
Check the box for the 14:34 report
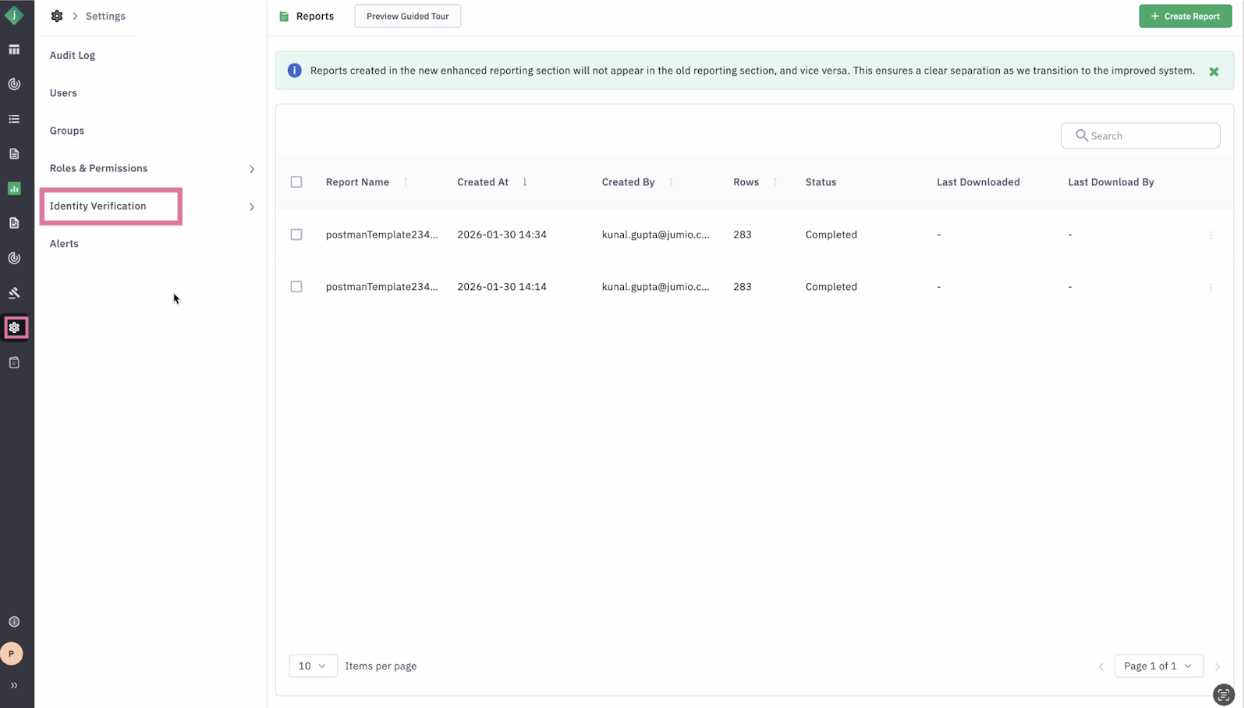pos(296,235)
